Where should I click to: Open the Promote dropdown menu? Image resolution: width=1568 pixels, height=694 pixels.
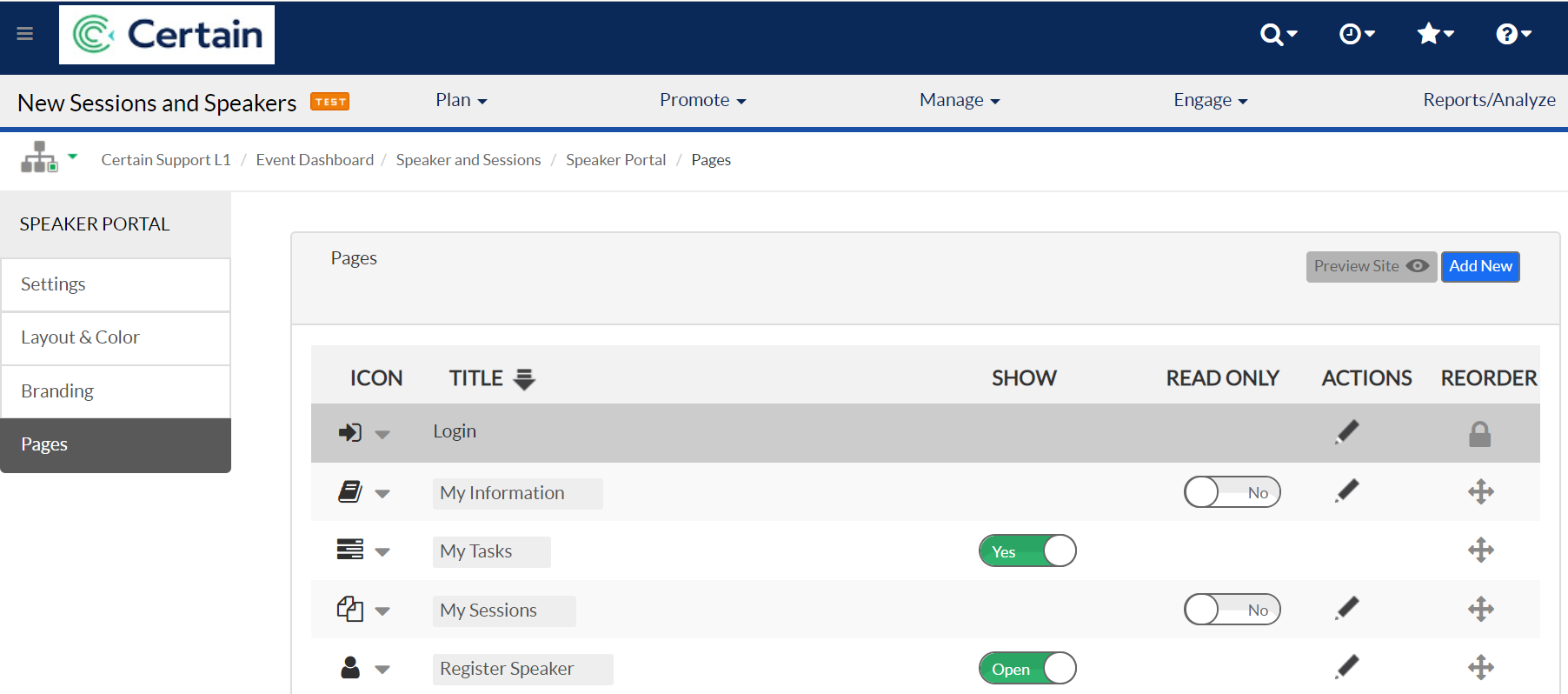pyautogui.click(x=703, y=100)
